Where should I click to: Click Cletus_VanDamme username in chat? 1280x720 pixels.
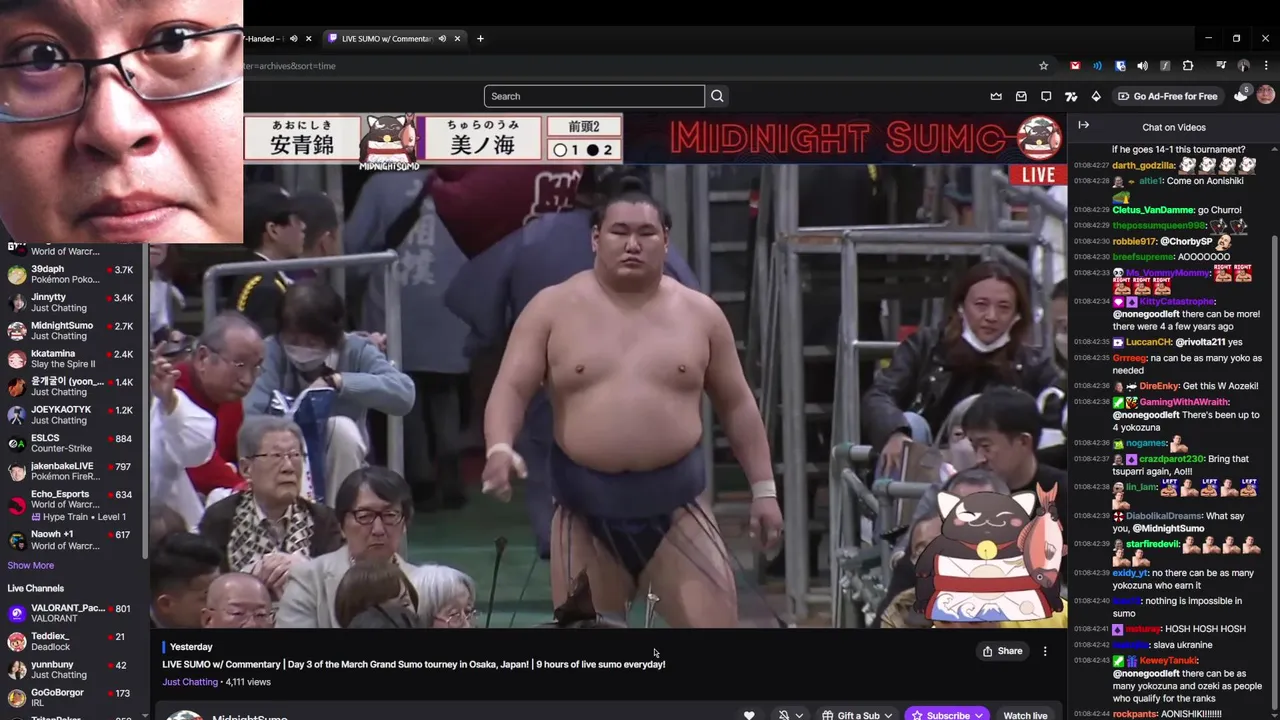tap(1153, 210)
